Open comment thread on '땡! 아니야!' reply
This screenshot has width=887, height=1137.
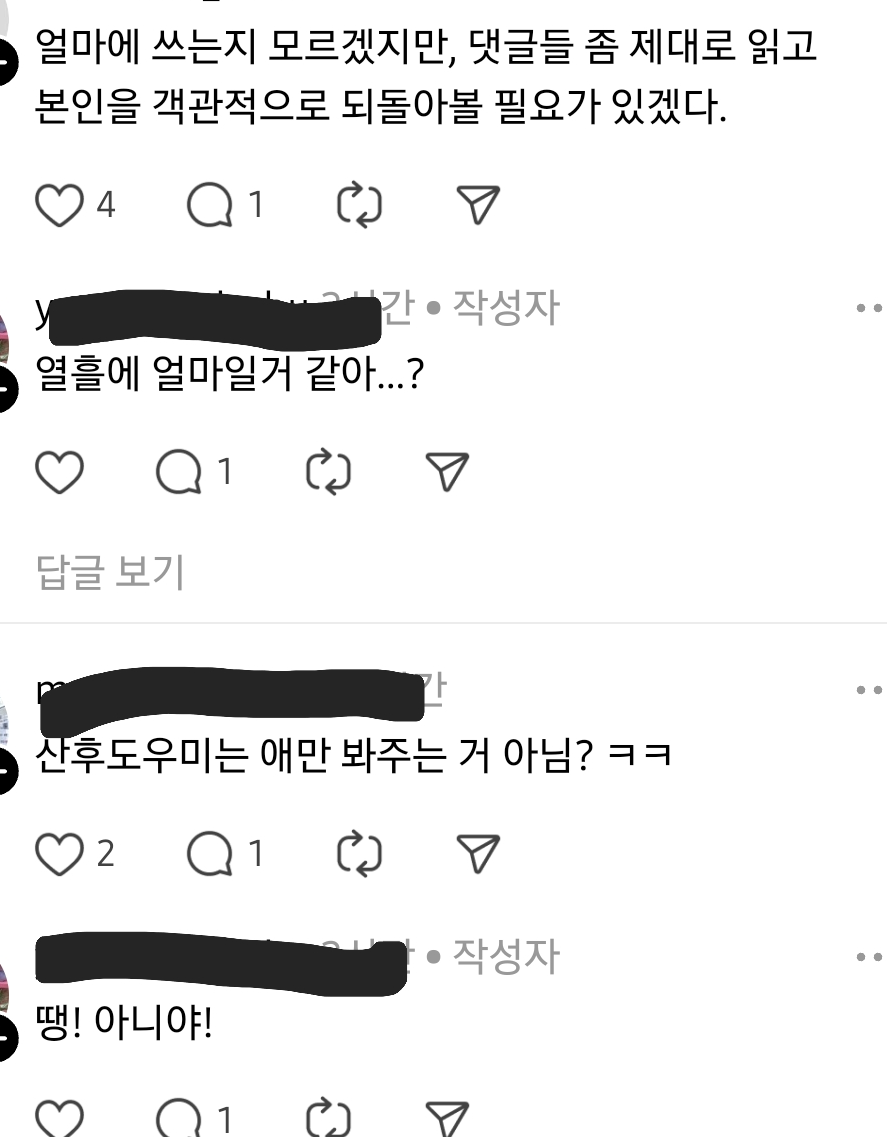click(178, 1119)
